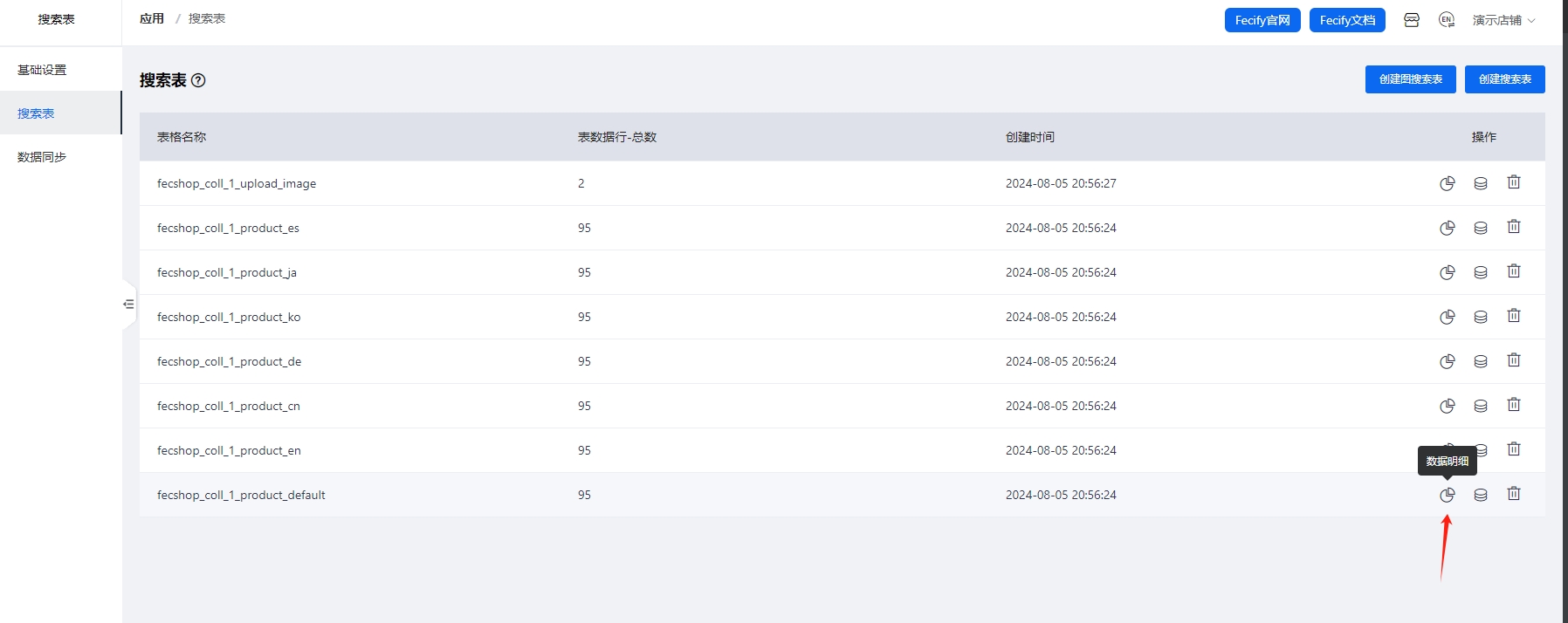Click the 创建时间 column header

click(1030, 137)
